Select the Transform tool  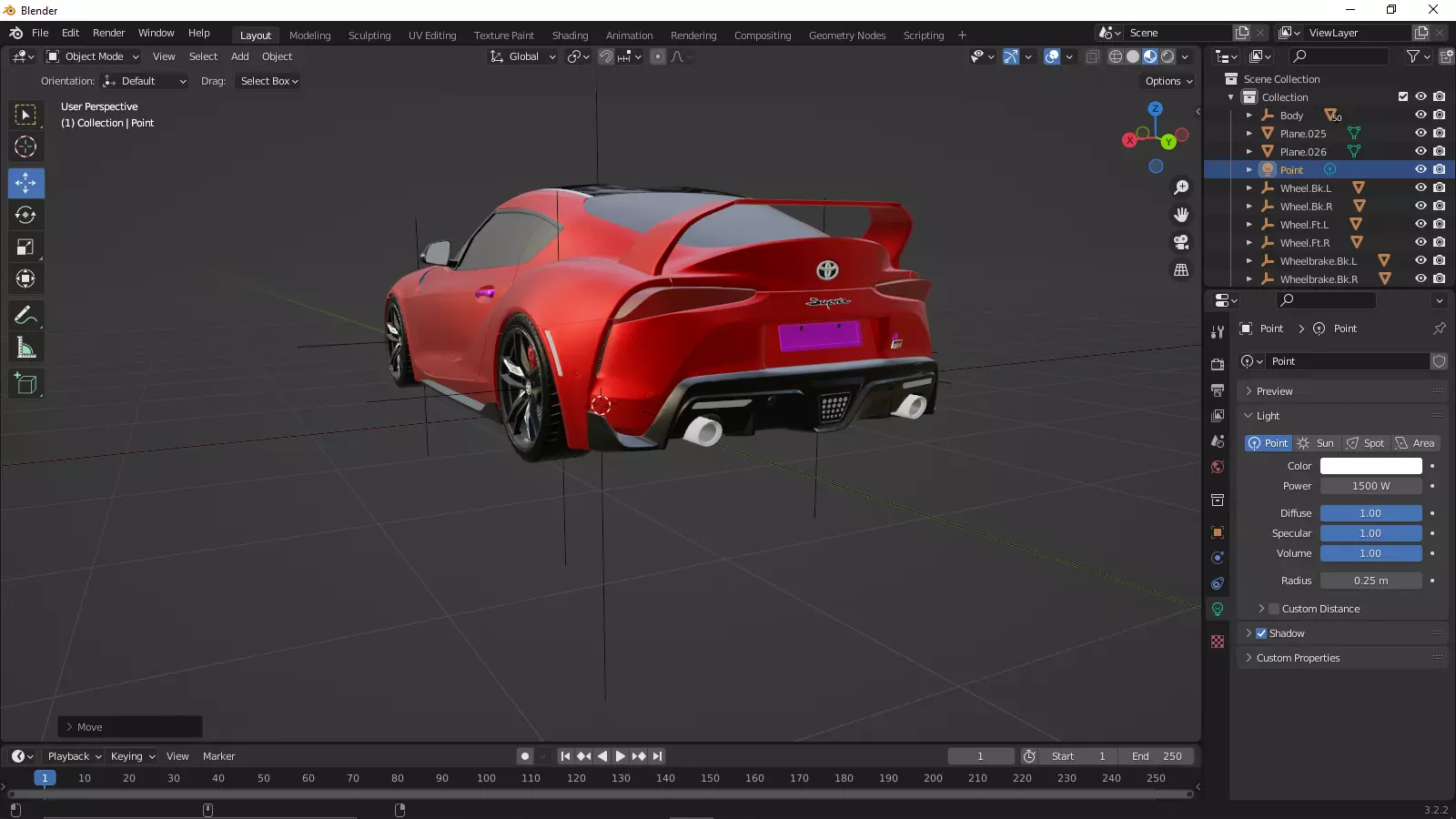click(25, 278)
